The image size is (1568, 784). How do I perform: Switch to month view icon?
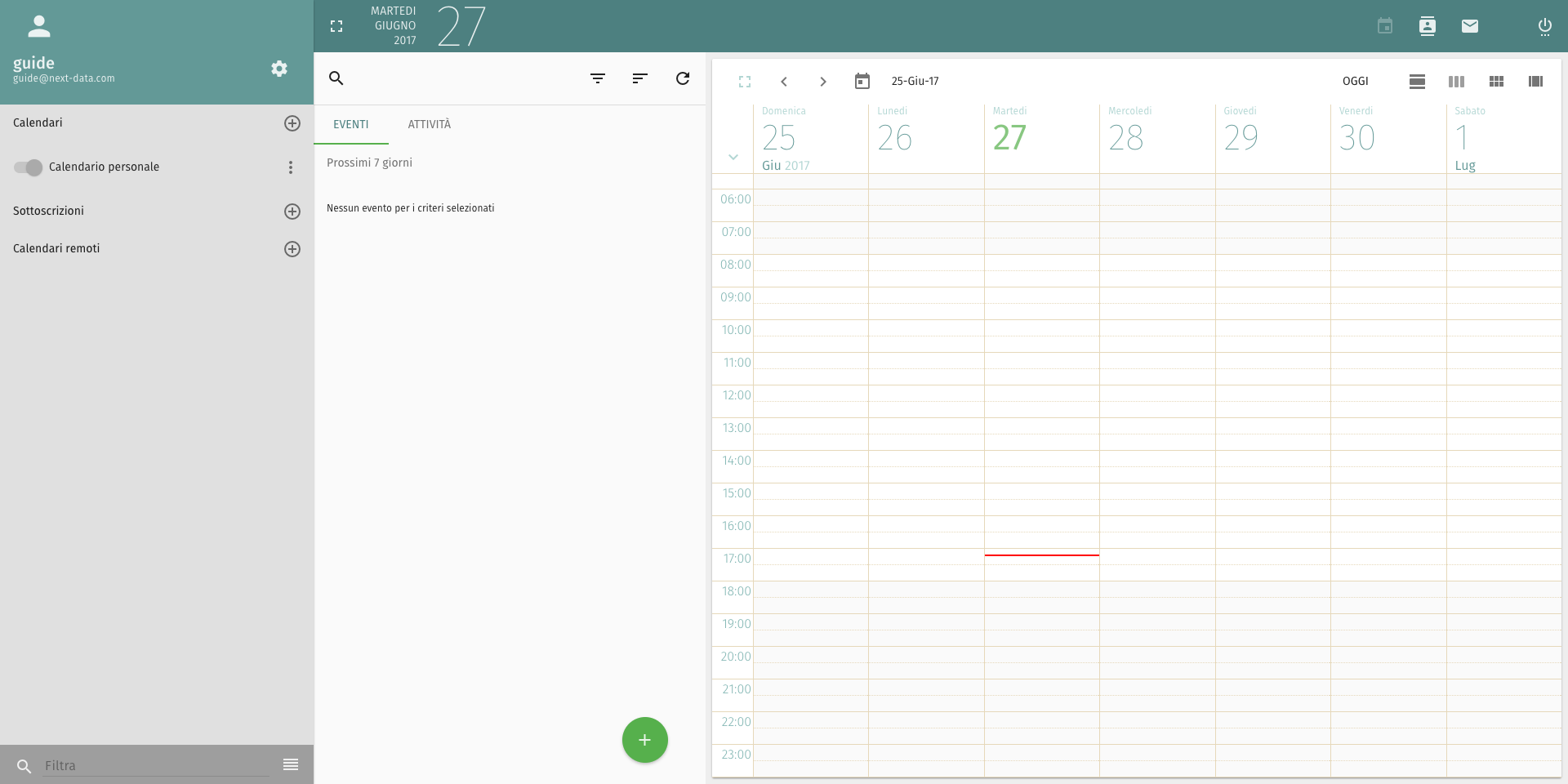click(x=1496, y=81)
